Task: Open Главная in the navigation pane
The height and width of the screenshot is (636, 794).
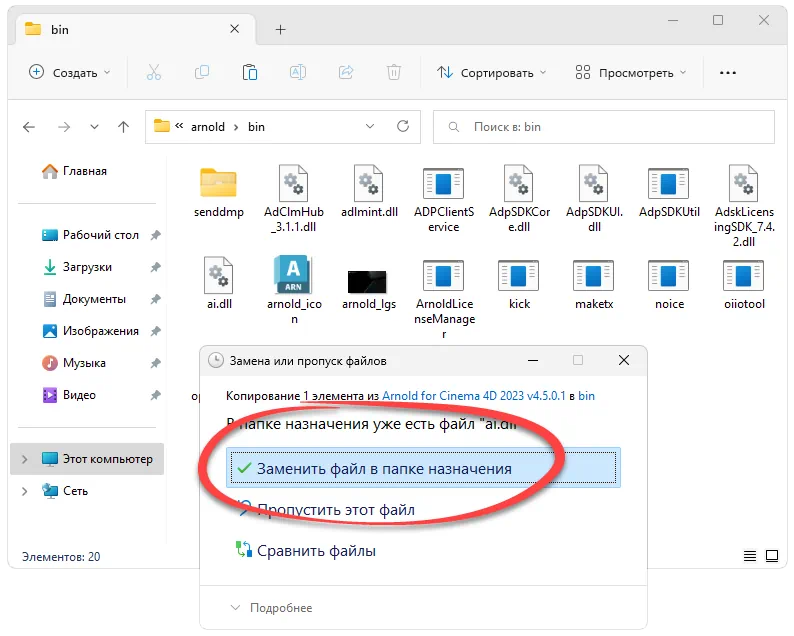Action: (x=74, y=171)
